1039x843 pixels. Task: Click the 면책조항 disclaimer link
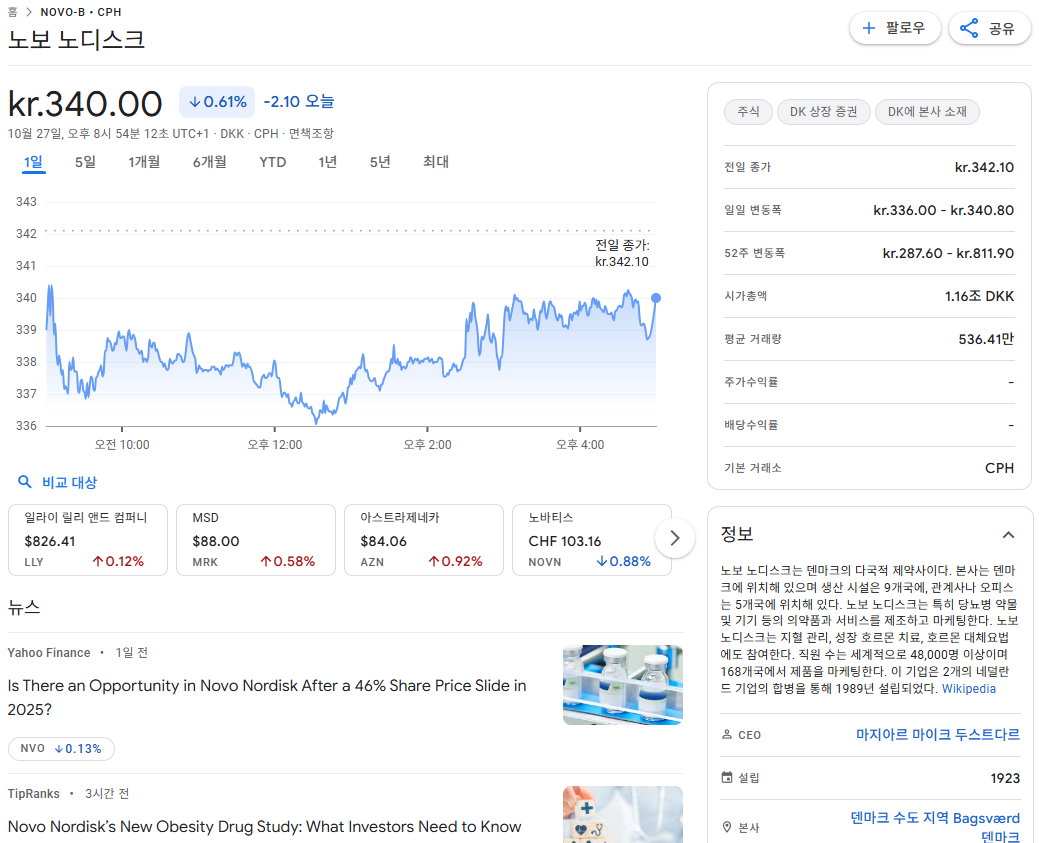tap(311, 133)
